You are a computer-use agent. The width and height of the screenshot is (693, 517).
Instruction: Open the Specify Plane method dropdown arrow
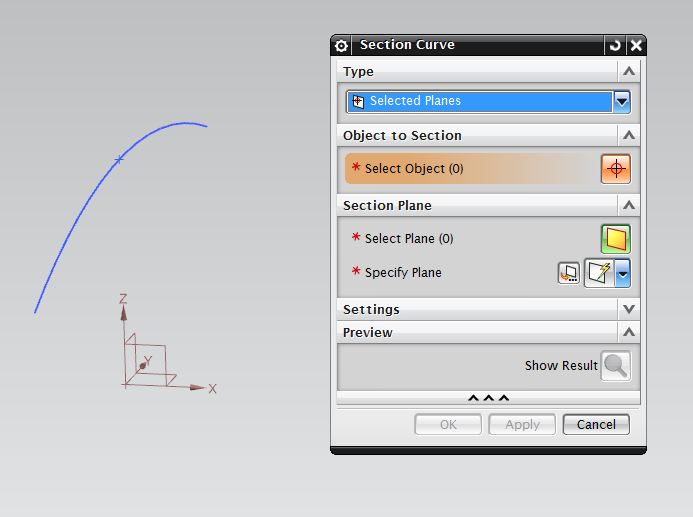[622, 273]
